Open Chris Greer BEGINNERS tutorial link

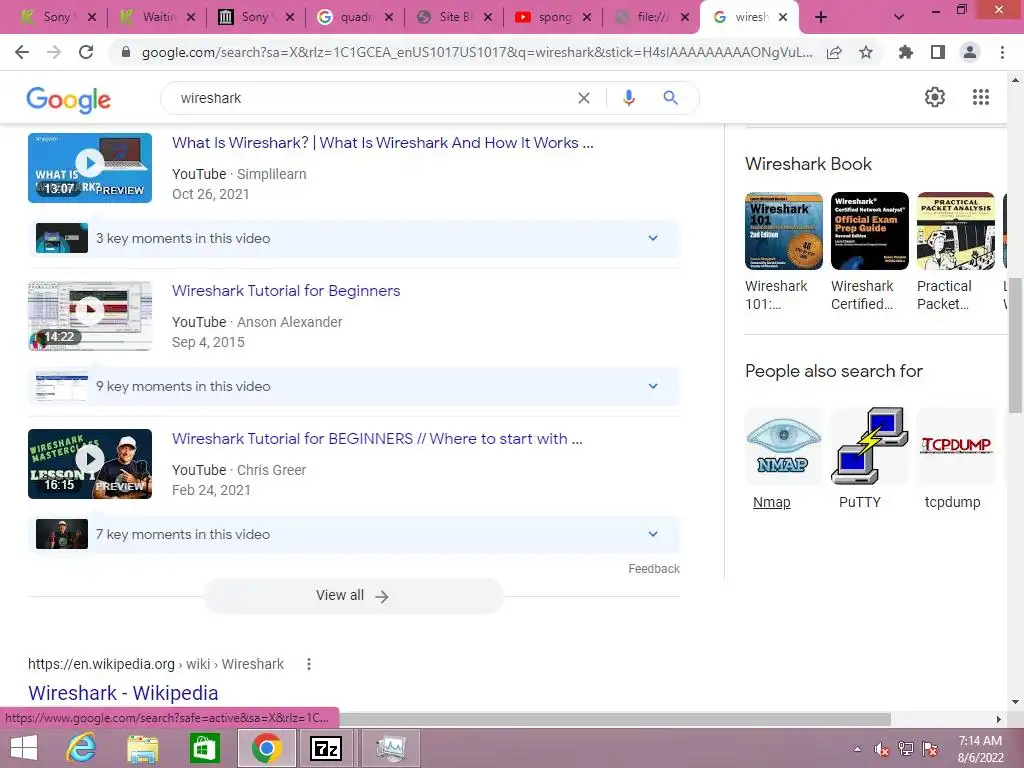point(377,438)
